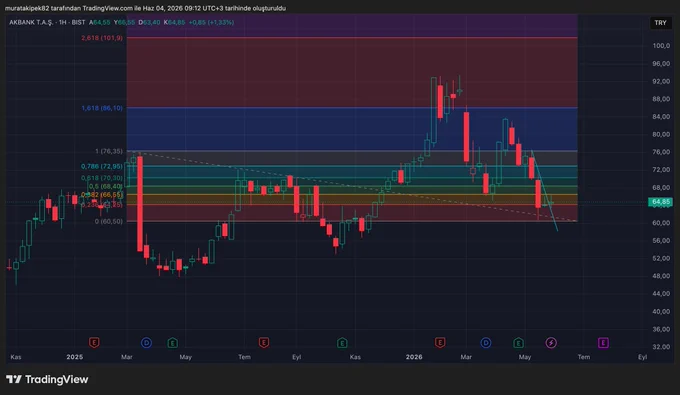
Task: Click the AKBANK T.A.Ş. · 1H · BIST title
Action: click(x=47, y=22)
